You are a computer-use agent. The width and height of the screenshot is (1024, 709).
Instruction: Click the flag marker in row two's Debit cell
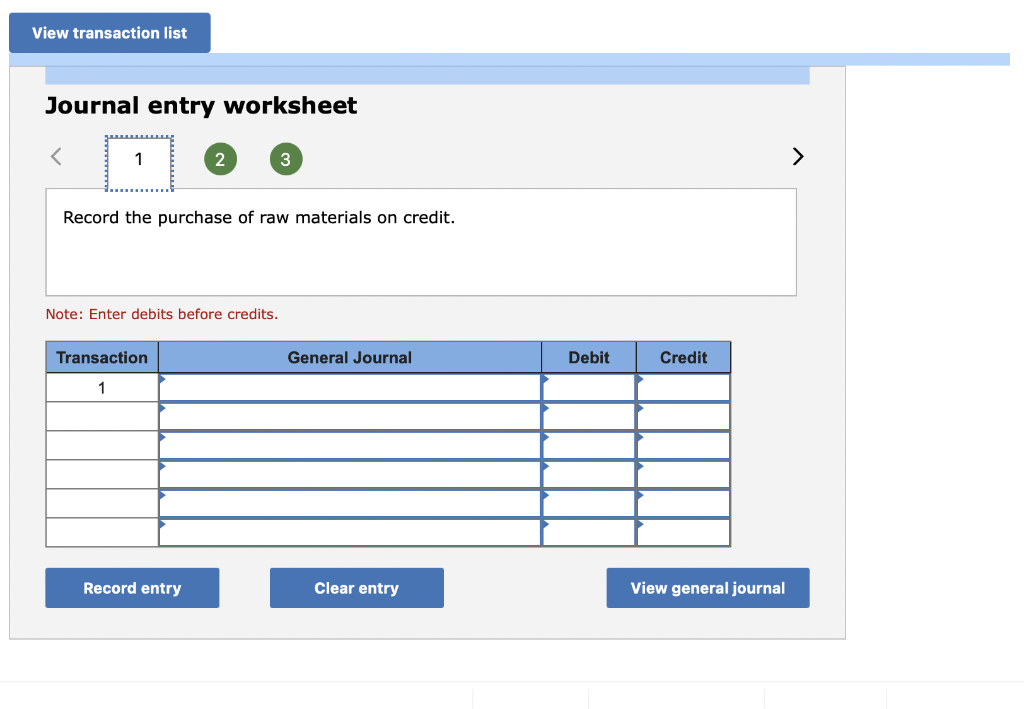(x=545, y=410)
